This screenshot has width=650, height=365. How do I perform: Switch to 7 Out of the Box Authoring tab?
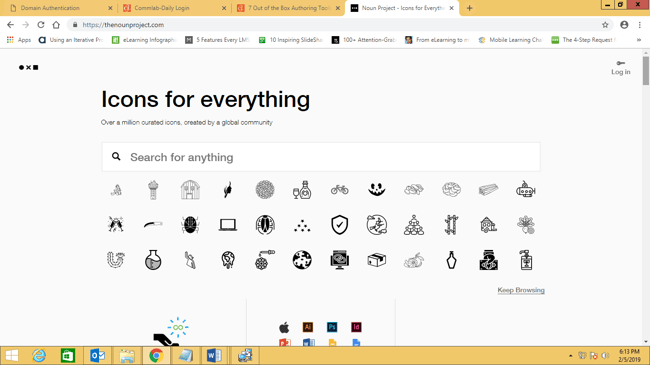(288, 8)
